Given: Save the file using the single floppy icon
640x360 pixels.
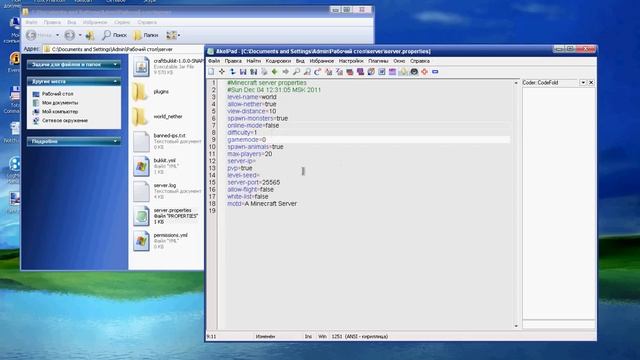Looking at the screenshot, I should coord(243,71).
